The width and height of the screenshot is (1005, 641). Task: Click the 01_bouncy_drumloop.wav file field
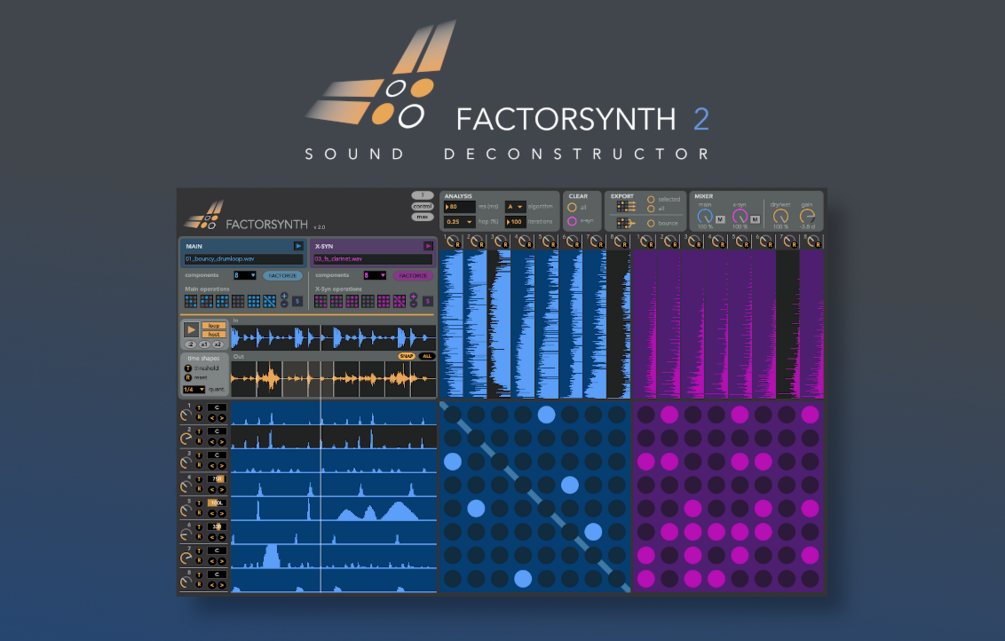pyautogui.click(x=244, y=259)
